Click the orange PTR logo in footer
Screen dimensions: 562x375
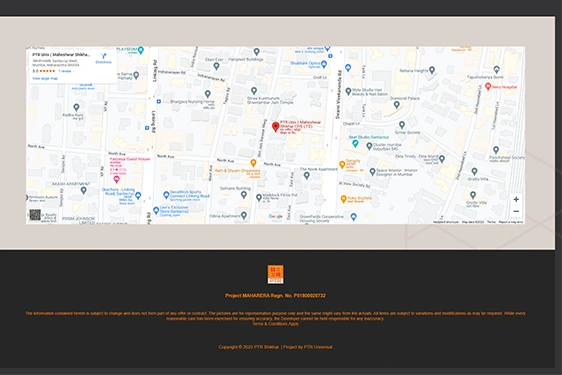pos(275,274)
